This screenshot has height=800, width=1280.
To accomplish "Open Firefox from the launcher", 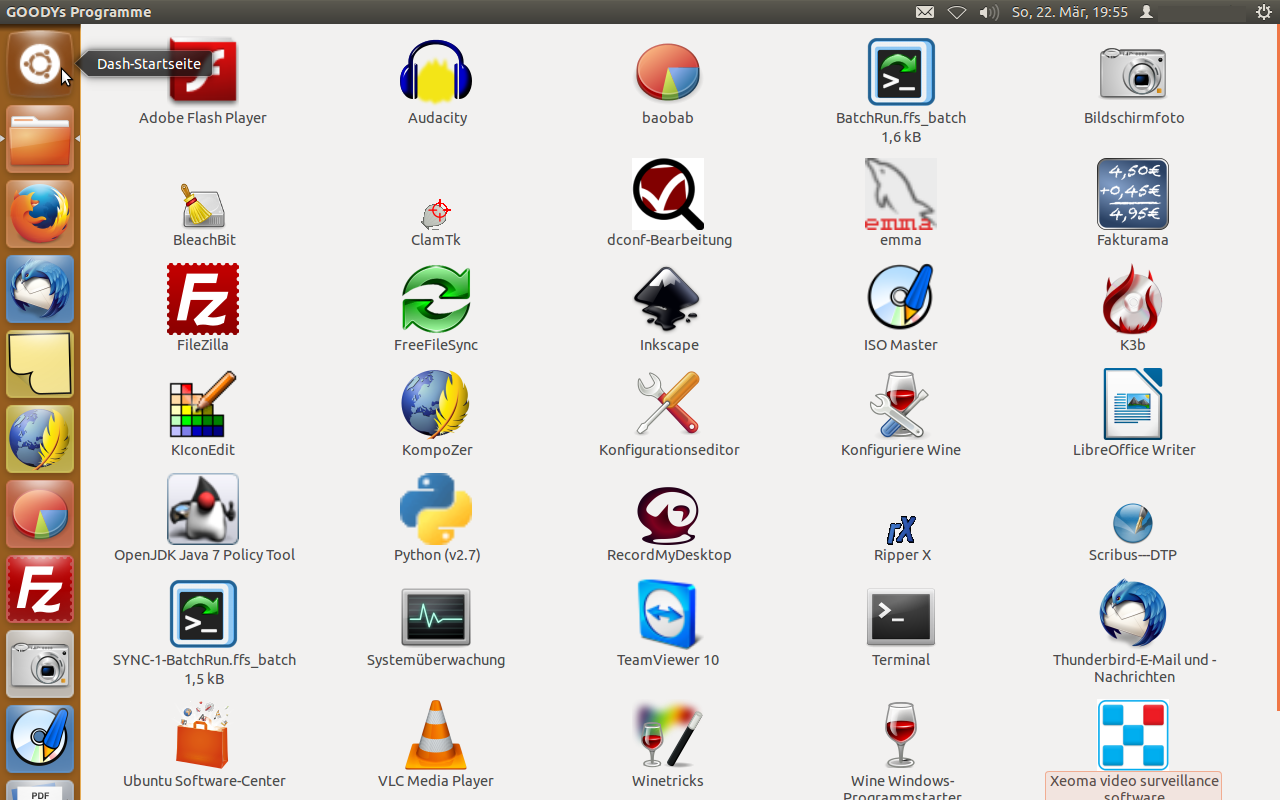I will click(x=40, y=214).
